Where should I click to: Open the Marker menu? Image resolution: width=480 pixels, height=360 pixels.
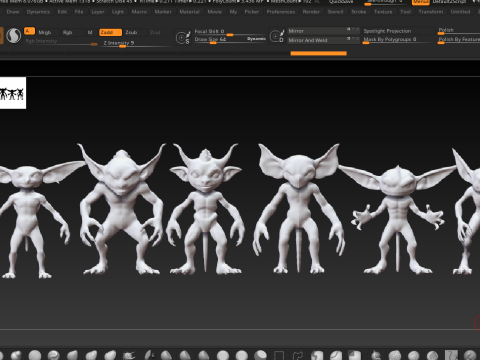pos(163,12)
